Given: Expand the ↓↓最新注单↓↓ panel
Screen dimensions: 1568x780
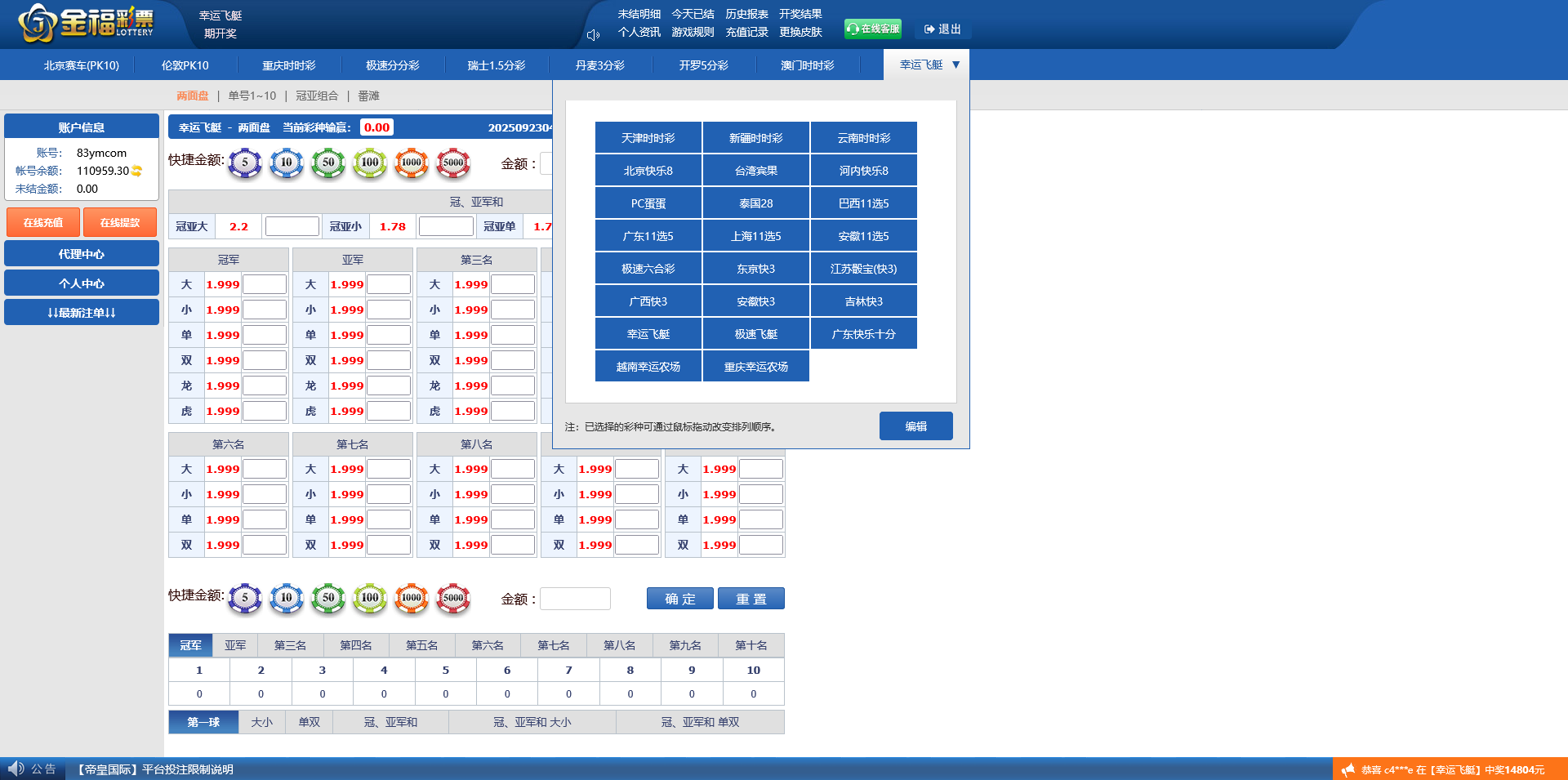Looking at the screenshot, I should tap(82, 313).
